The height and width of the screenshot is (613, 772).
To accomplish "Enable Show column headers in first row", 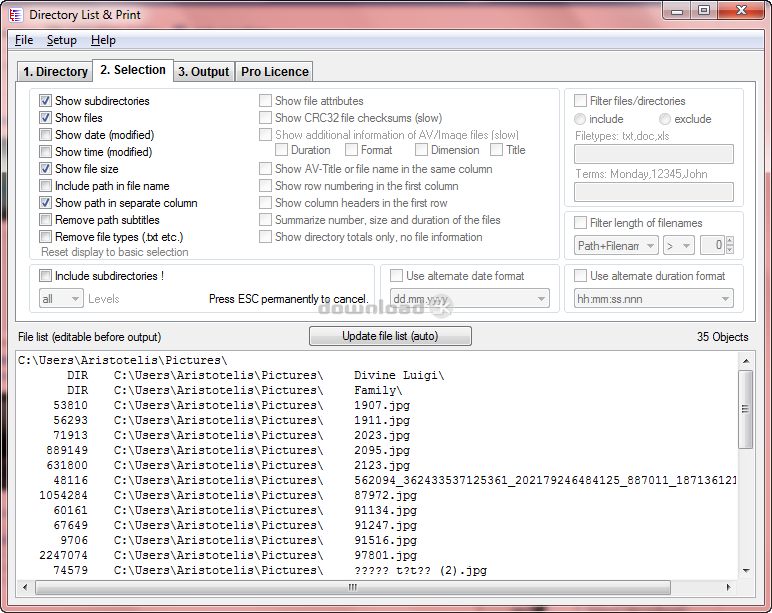I will pos(265,203).
